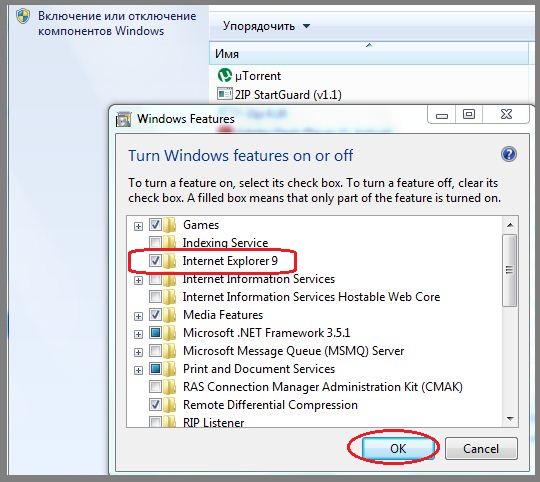Viewport: 540px width, 482px height.
Task: Click the Games folder icon
Action: pos(169,225)
